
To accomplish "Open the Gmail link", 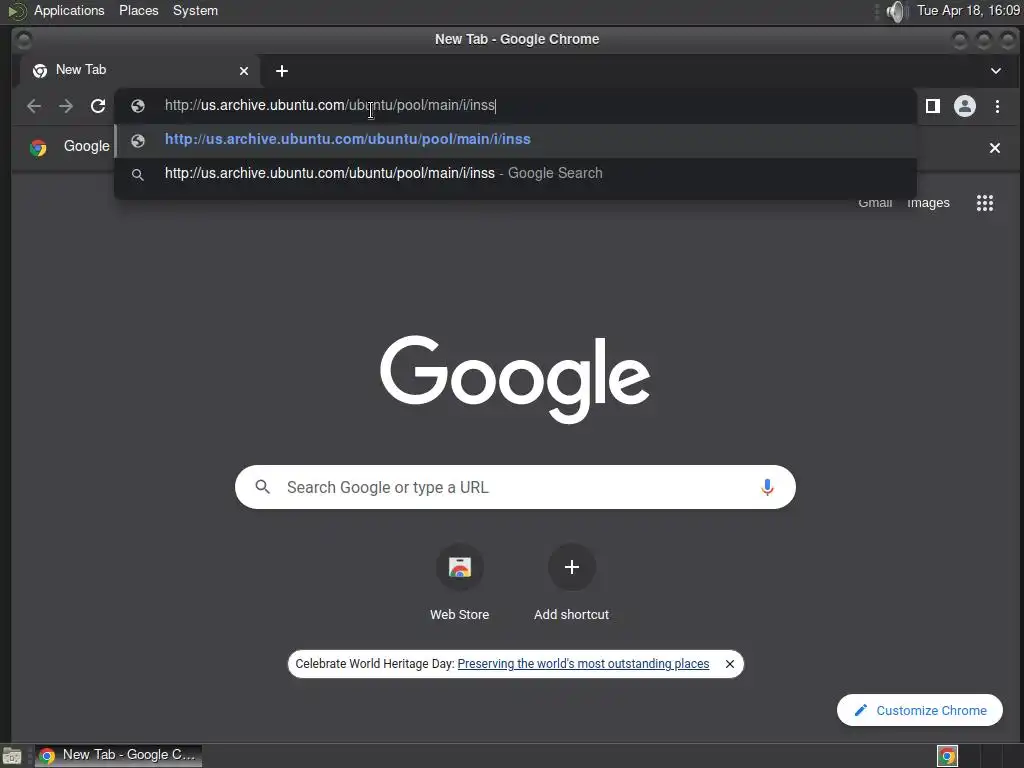I will pyautogui.click(x=875, y=203).
